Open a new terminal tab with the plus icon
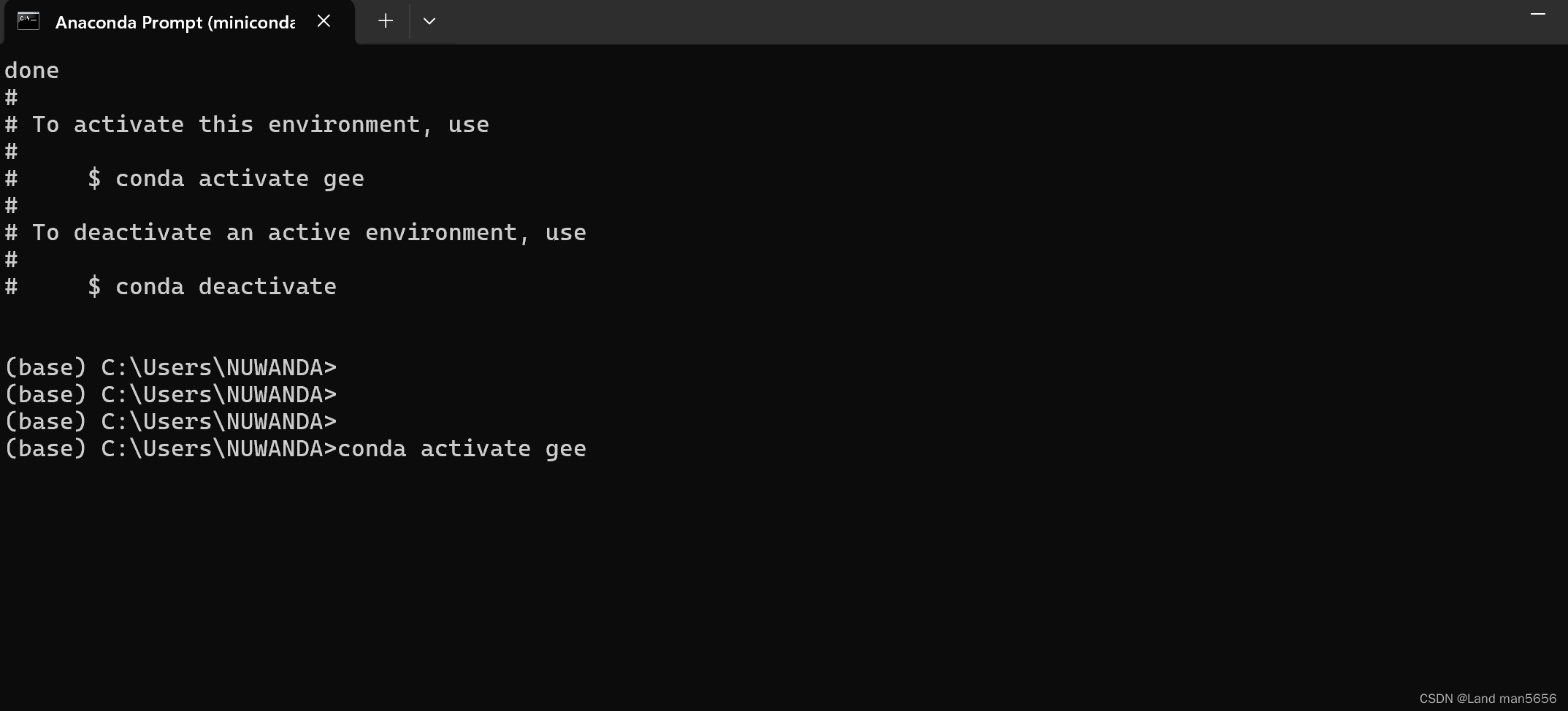The height and width of the screenshot is (711, 1568). [x=385, y=21]
